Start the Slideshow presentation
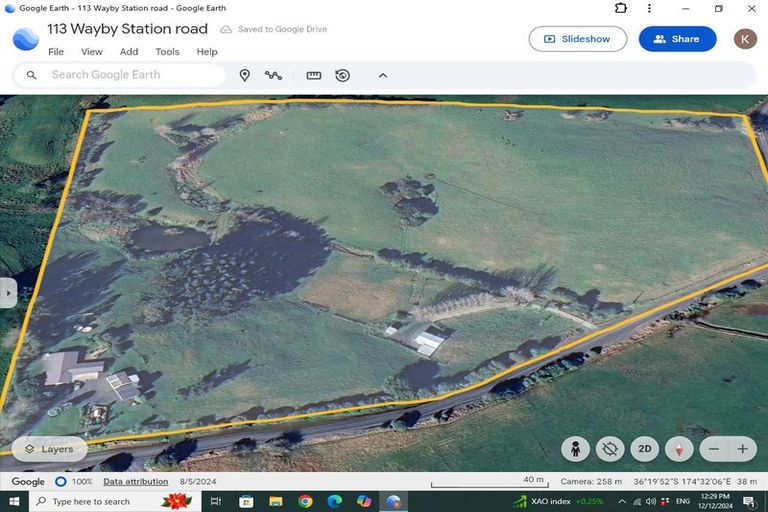Screen dimensions: 768x512 577,39
